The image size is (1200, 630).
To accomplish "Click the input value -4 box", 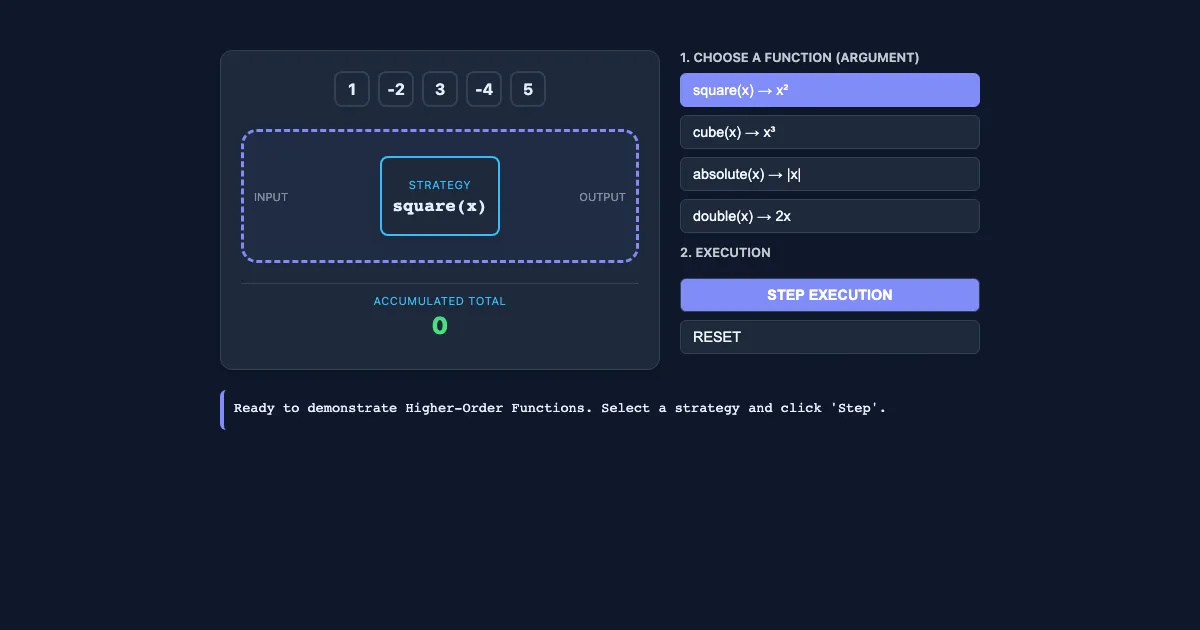I will (484, 89).
